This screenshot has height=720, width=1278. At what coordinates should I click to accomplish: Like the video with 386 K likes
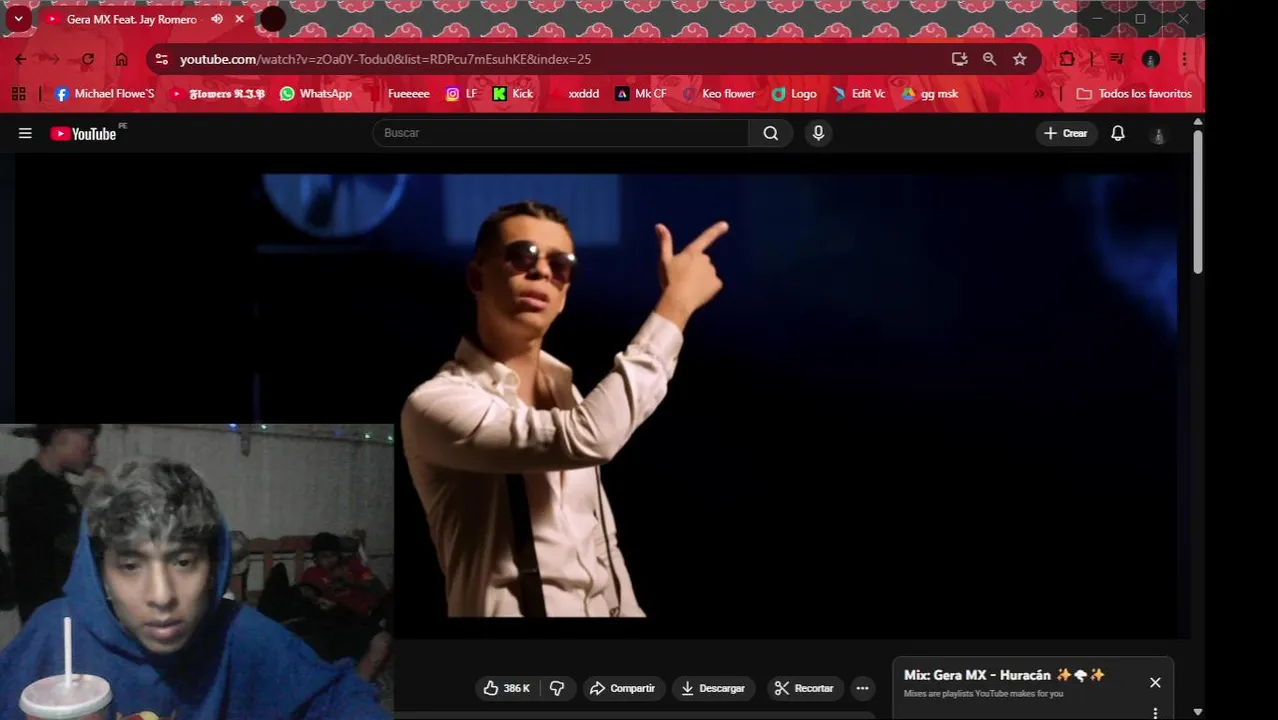(507, 688)
